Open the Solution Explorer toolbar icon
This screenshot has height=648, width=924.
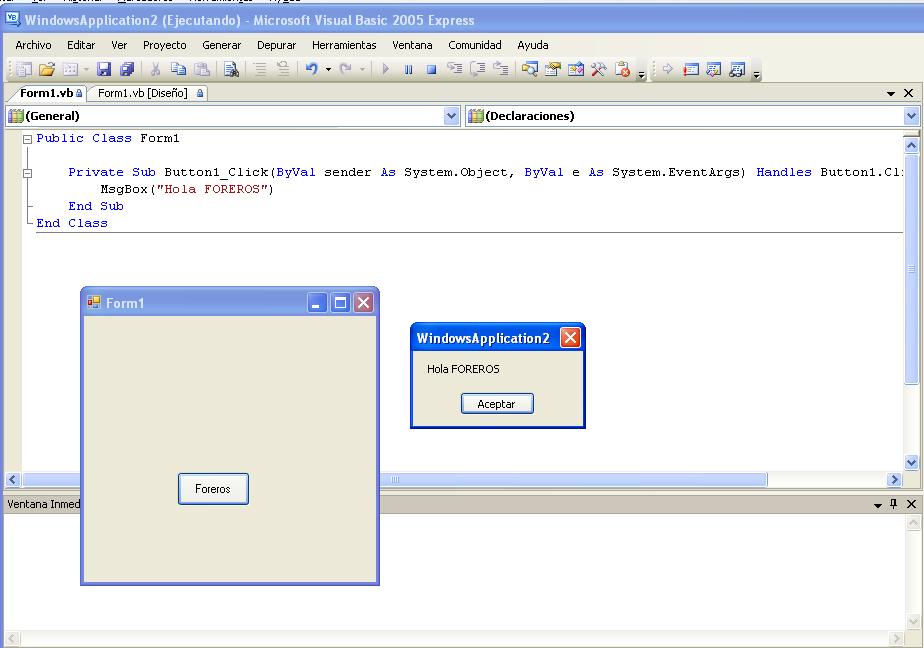[x=529, y=70]
